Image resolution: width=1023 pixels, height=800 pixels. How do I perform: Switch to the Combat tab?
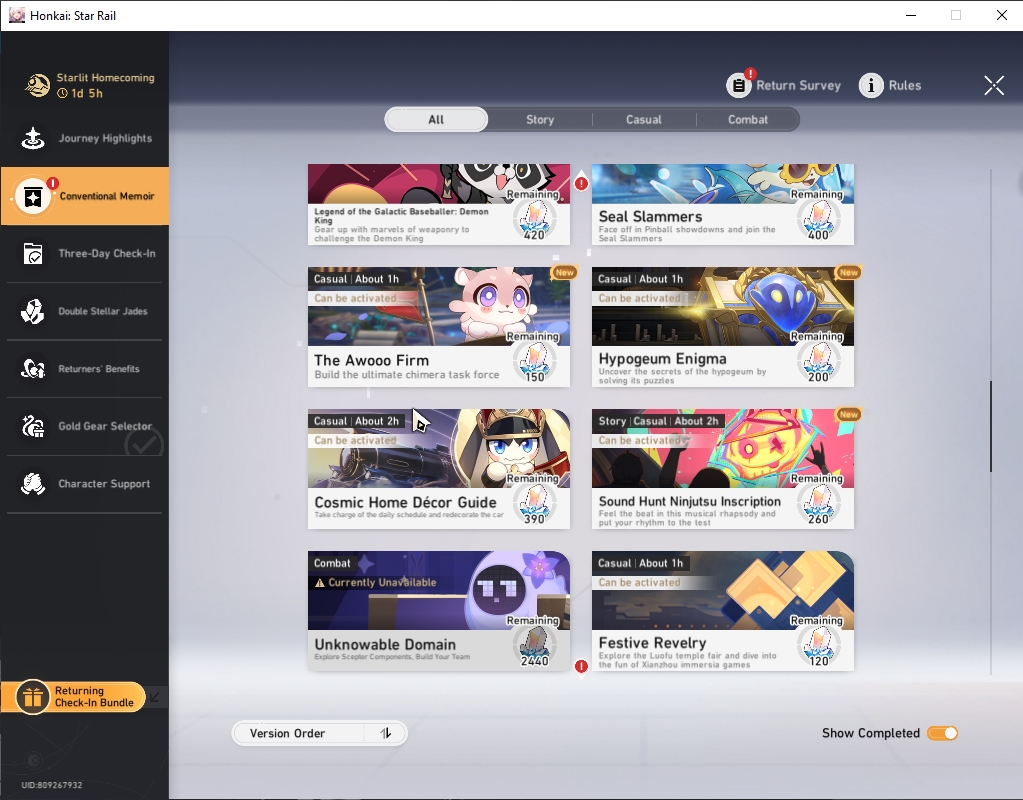point(748,119)
